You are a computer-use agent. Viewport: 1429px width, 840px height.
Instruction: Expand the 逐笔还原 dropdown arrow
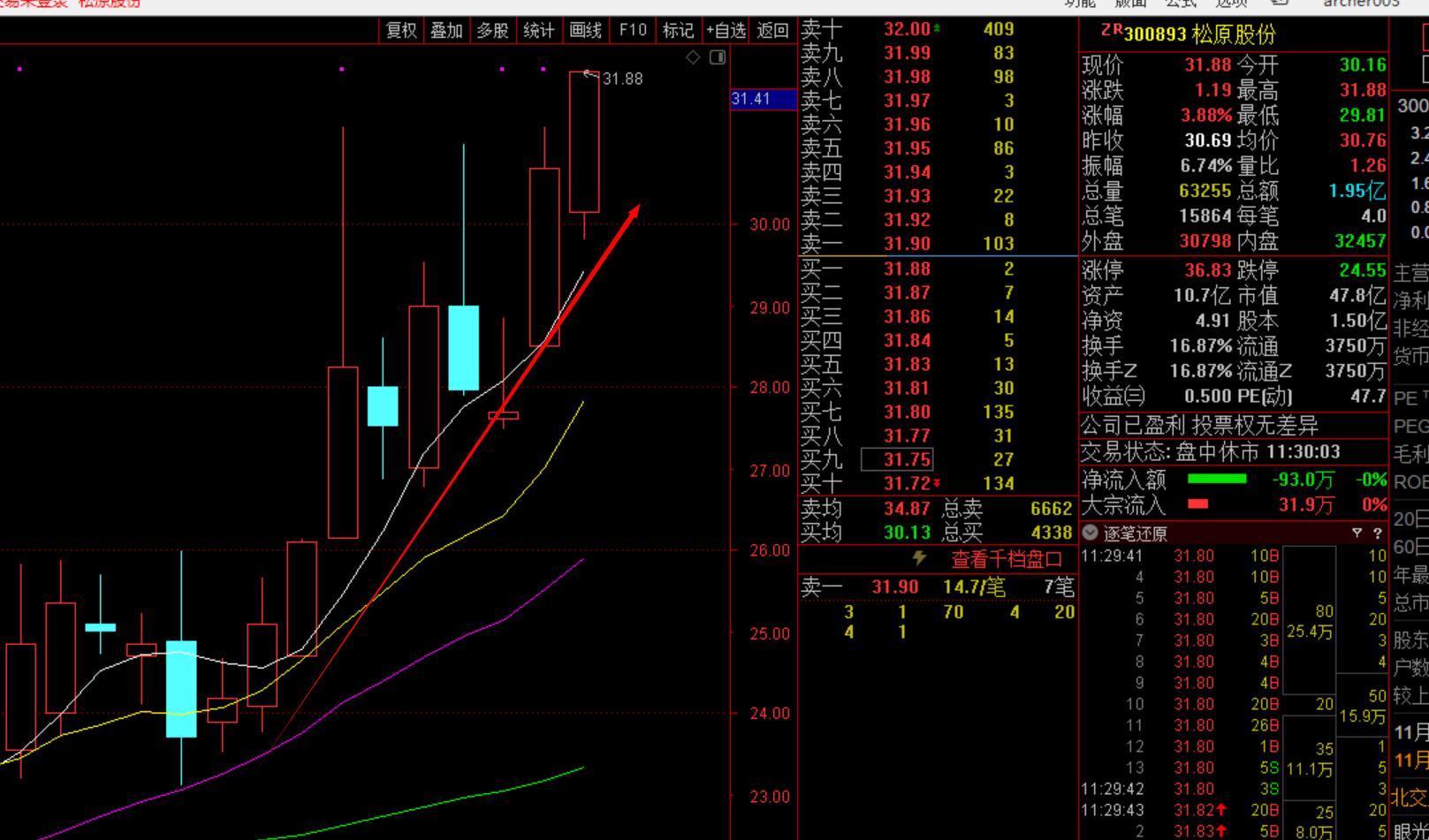pyautogui.click(x=1090, y=533)
